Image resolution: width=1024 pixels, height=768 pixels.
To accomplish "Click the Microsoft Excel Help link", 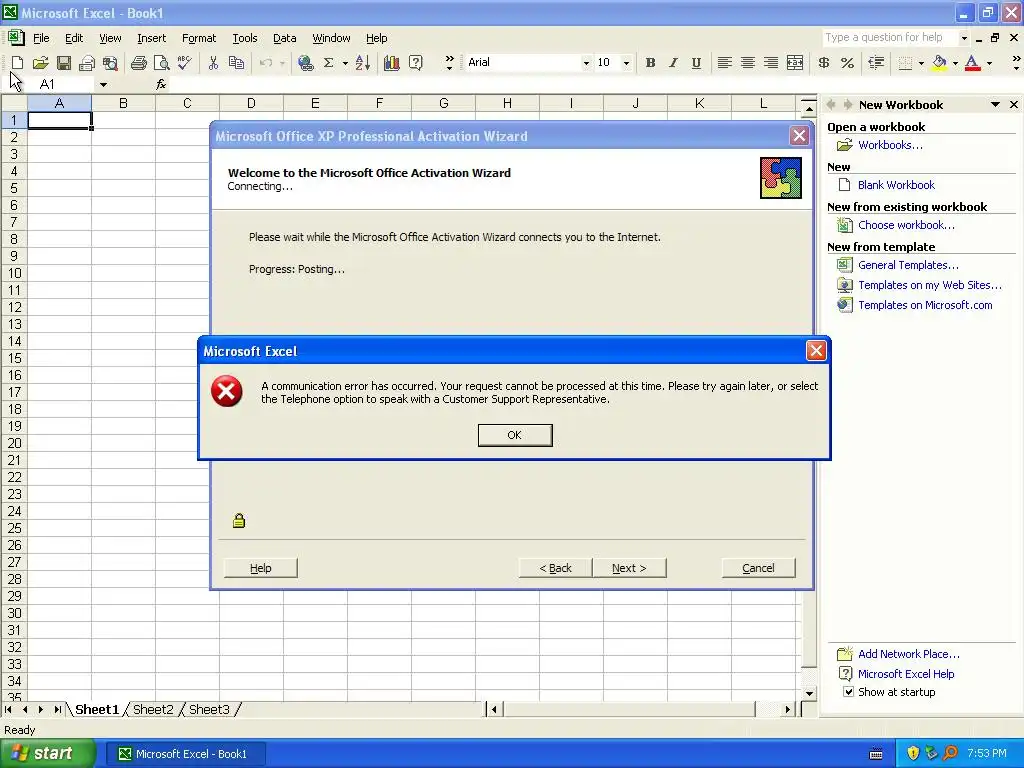I will click(x=906, y=673).
